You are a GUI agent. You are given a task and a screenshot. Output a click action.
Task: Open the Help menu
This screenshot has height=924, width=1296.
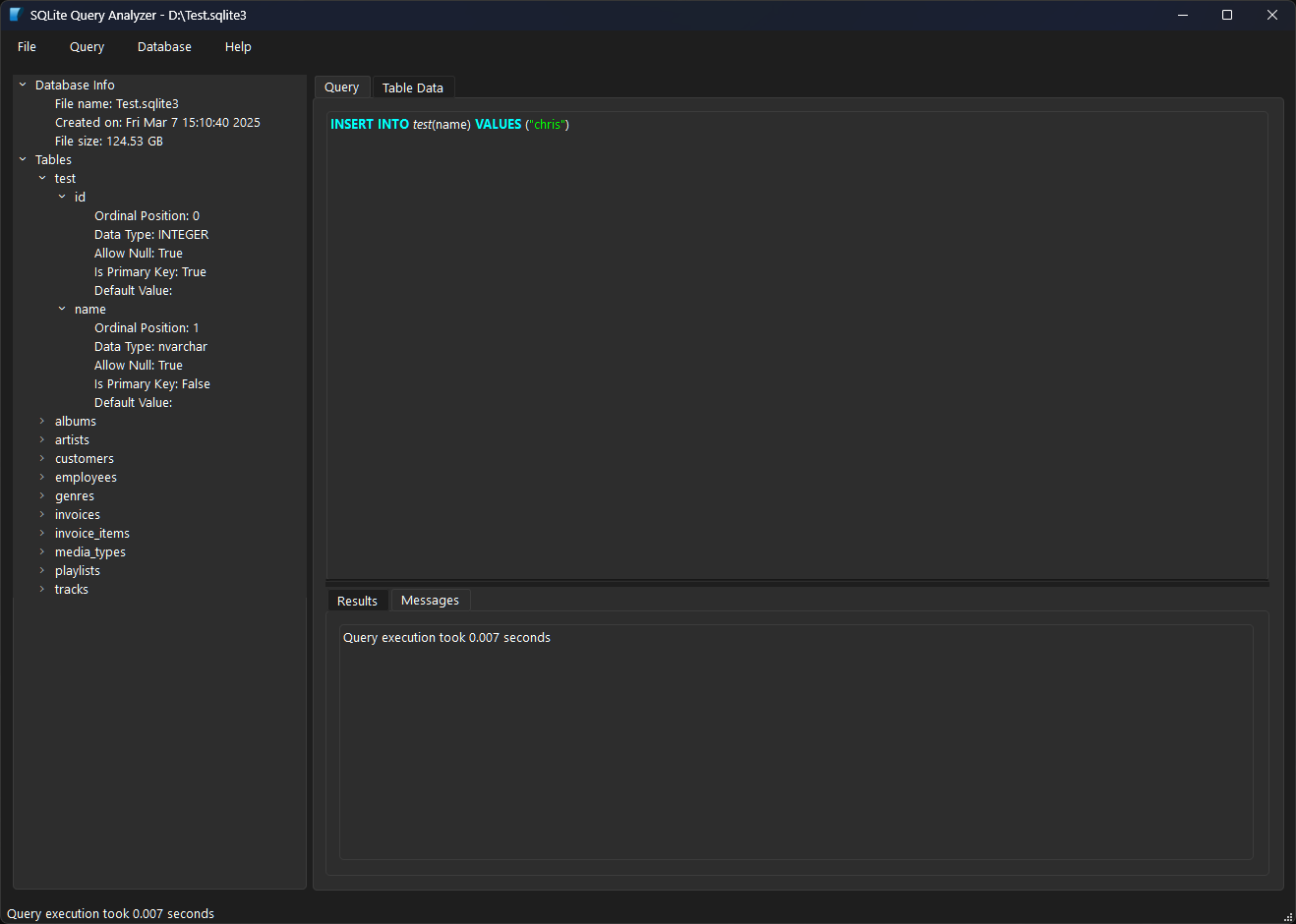point(238,46)
